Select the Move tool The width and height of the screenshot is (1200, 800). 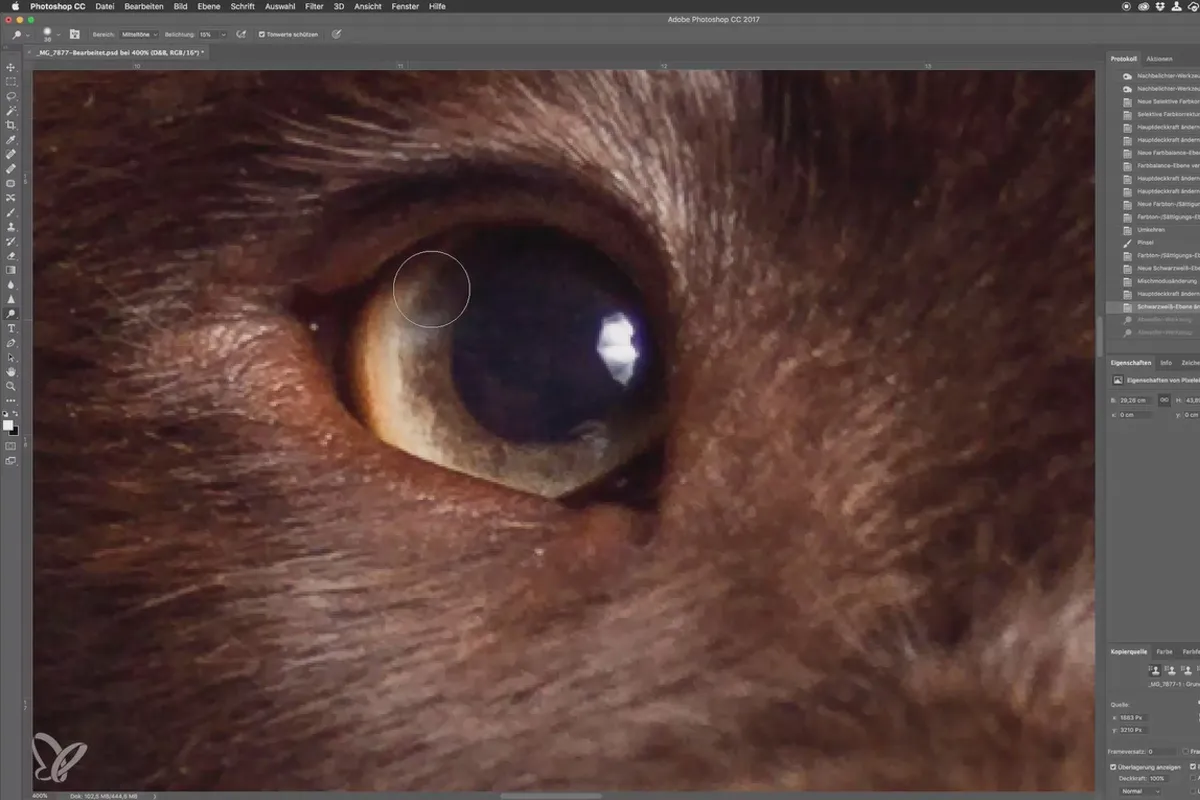[x=11, y=67]
